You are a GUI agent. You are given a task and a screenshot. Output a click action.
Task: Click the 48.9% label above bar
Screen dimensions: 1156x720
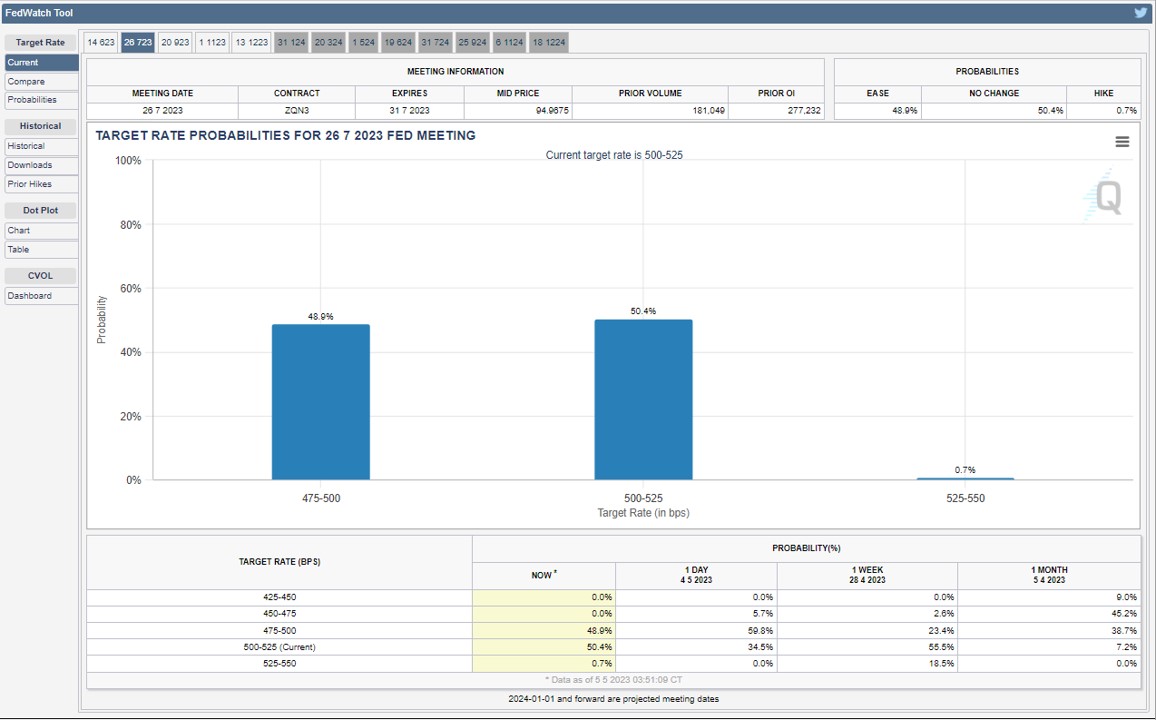point(321,316)
